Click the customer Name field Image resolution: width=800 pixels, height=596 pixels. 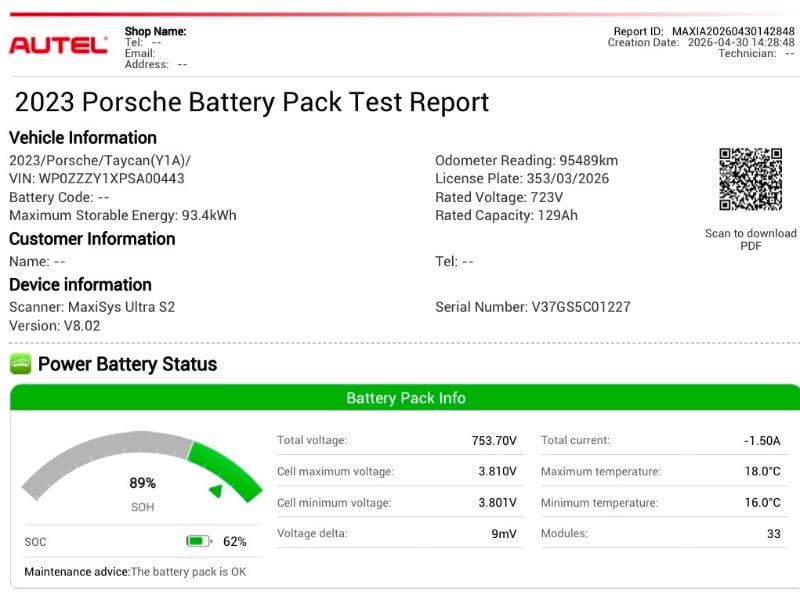(37, 261)
